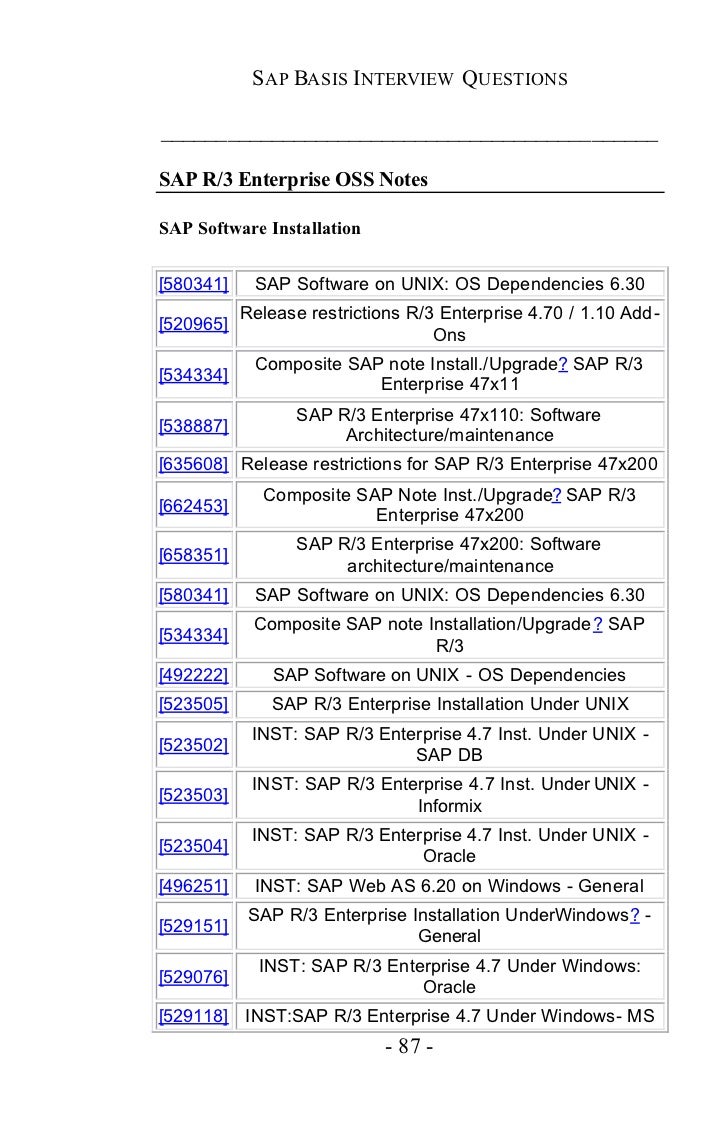
Task: Open the [496251] Web AS note link
Action: 193,885
